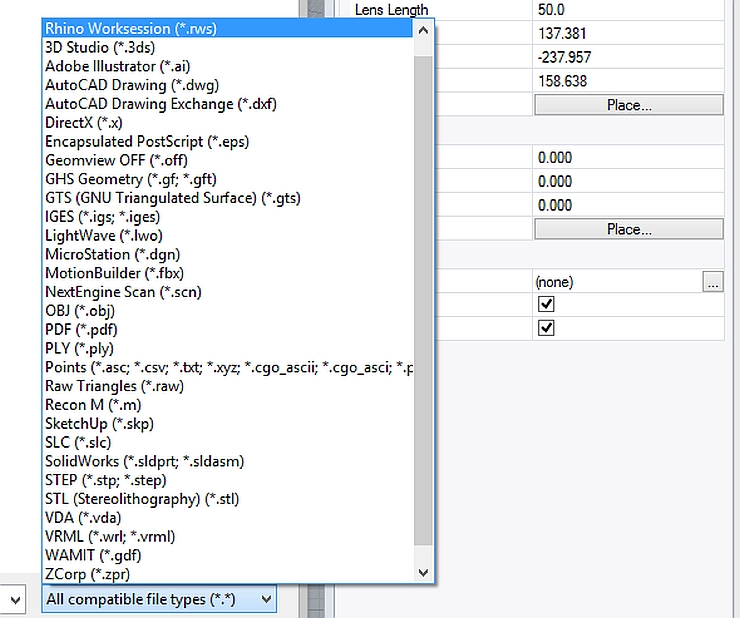The height and width of the screenshot is (618, 740).
Task: Open the browse ellipsis button beside (none)
Action: pyautogui.click(x=713, y=282)
